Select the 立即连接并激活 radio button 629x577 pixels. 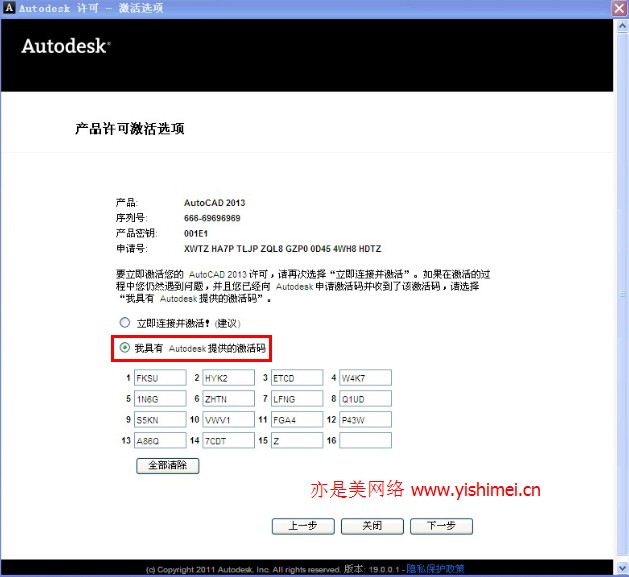coord(125,323)
